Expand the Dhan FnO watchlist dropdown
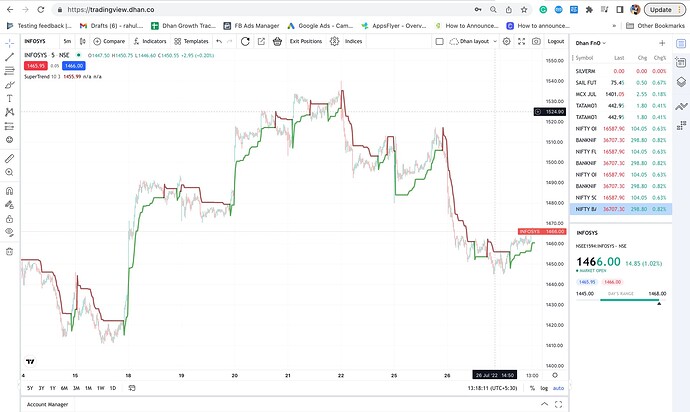The width and height of the screenshot is (690, 412). (591, 43)
